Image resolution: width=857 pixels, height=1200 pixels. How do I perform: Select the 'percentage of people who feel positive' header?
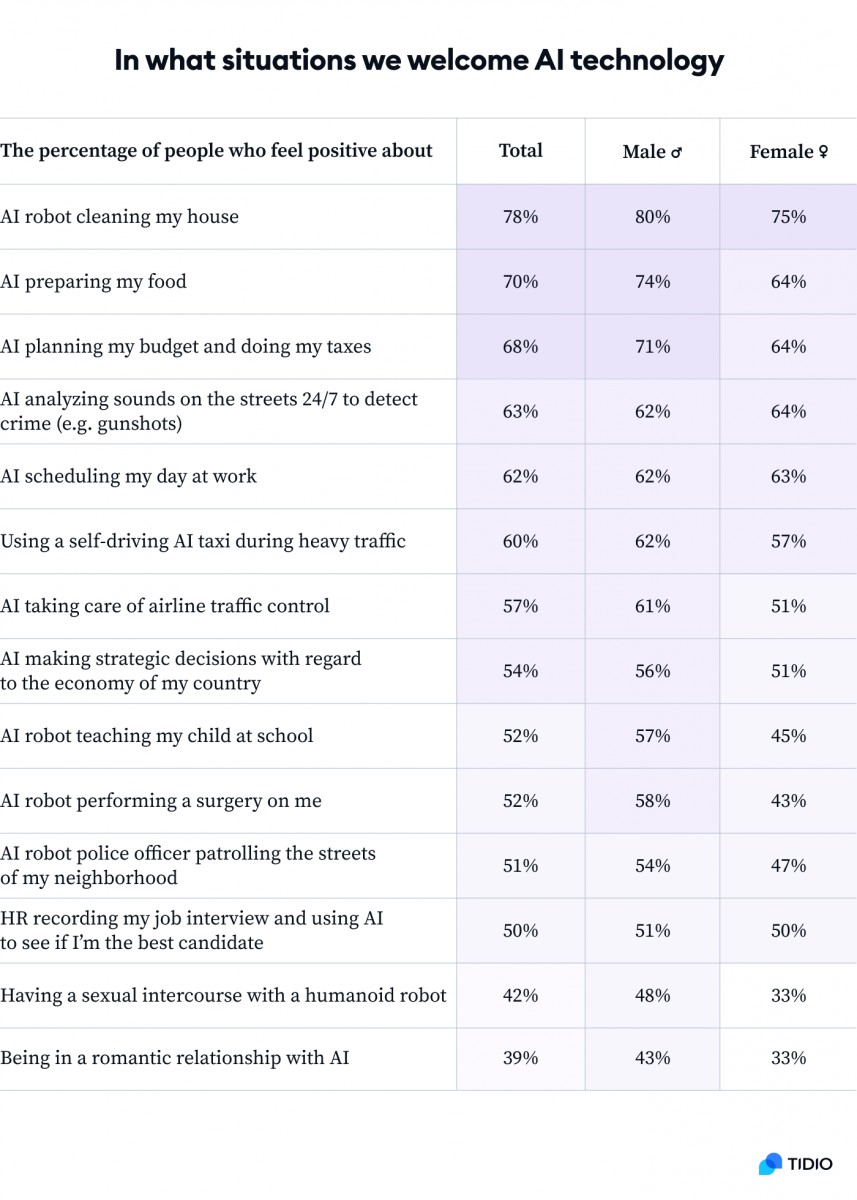point(216,151)
